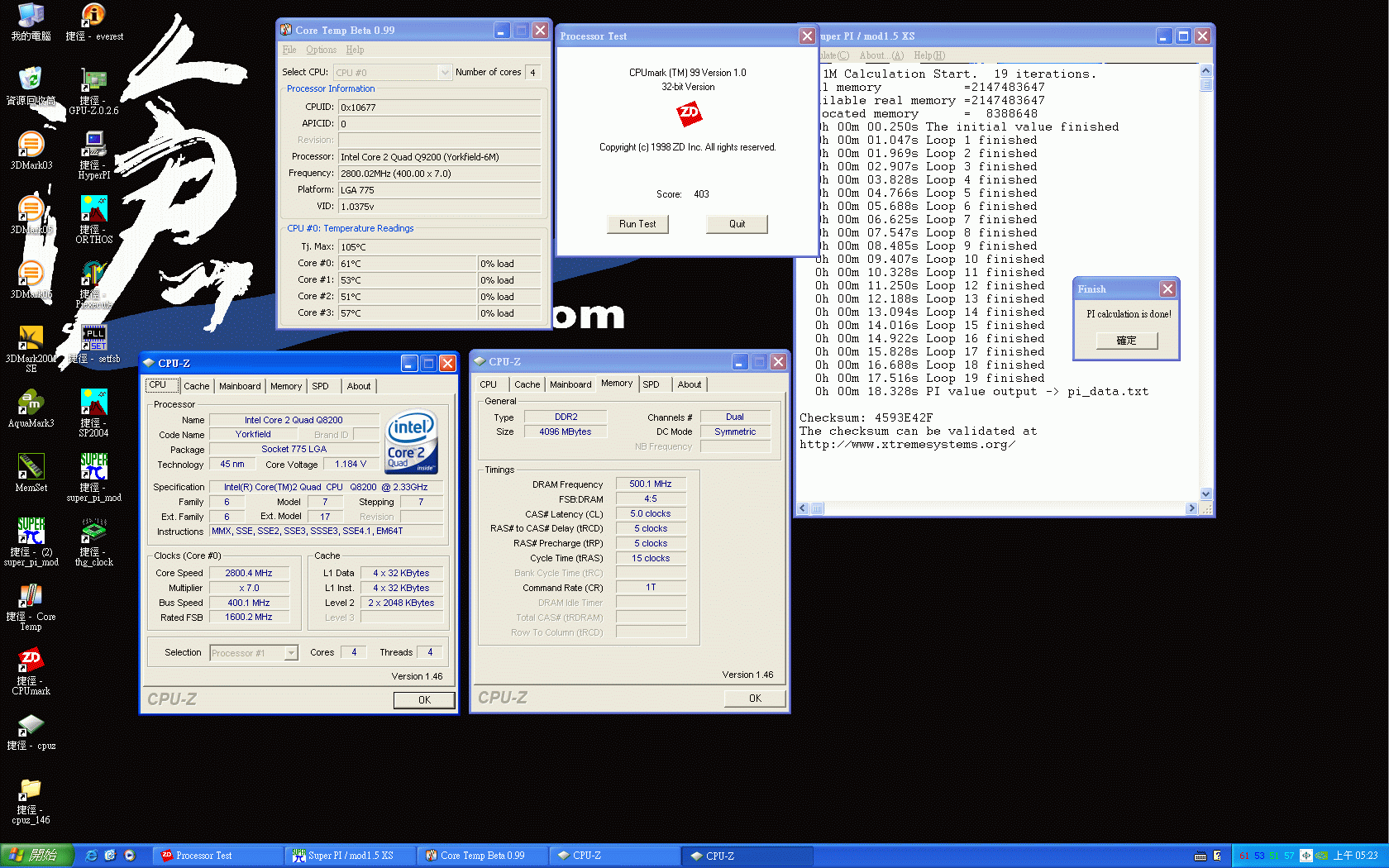1389x868 pixels.
Task: Launch the ORTHOS shortcut icon
Action: (x=94, y=220)
